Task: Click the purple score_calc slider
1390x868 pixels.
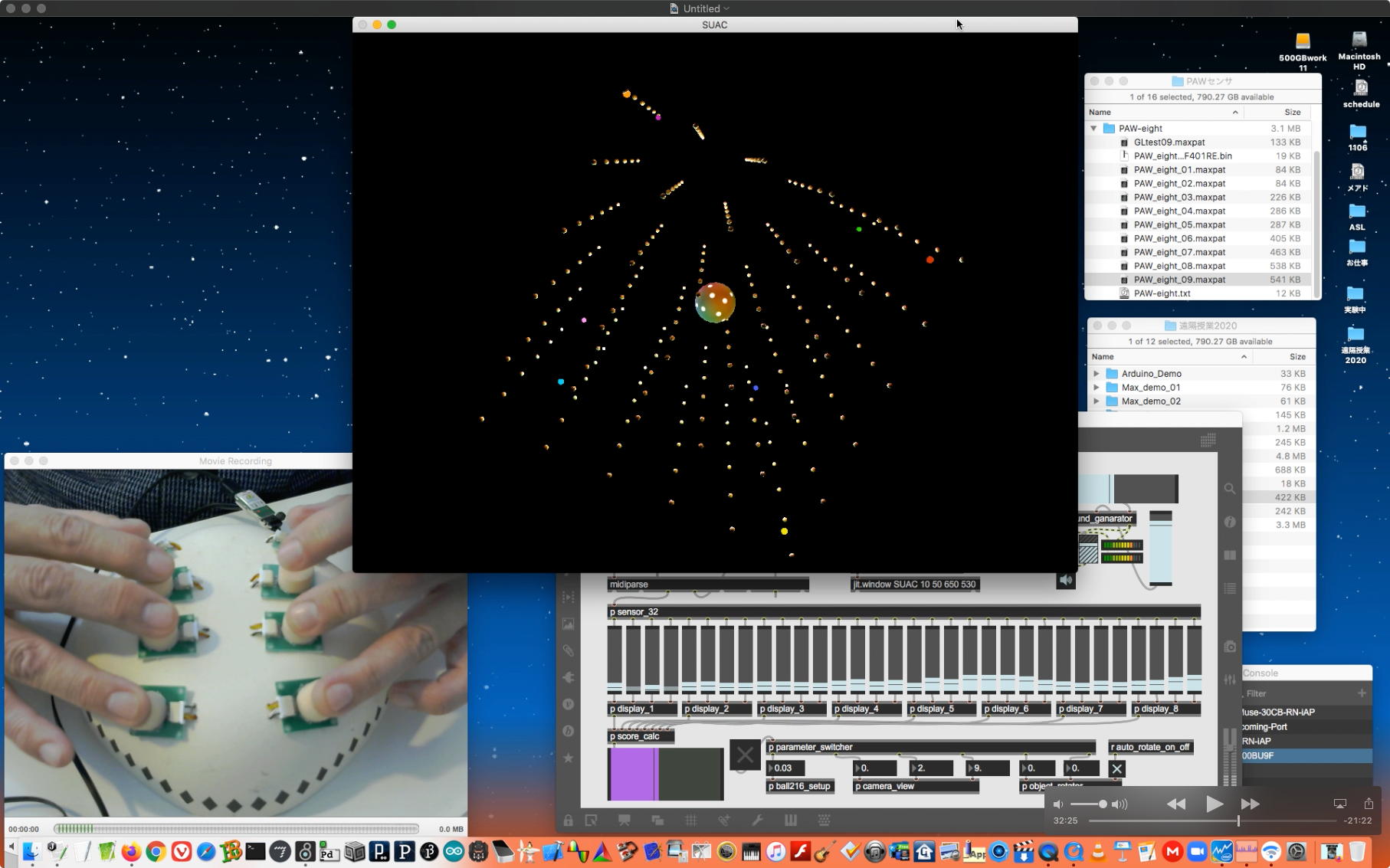Action: click(665, 774)
